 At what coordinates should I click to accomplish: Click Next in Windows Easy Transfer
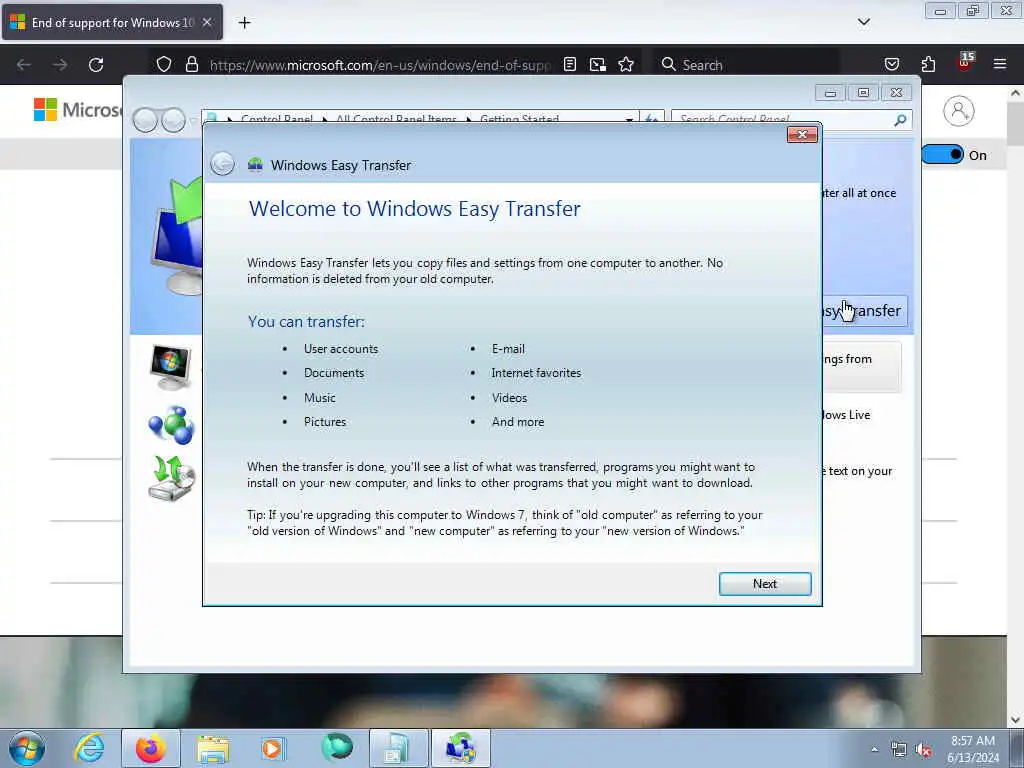click(x=765, y=584)
